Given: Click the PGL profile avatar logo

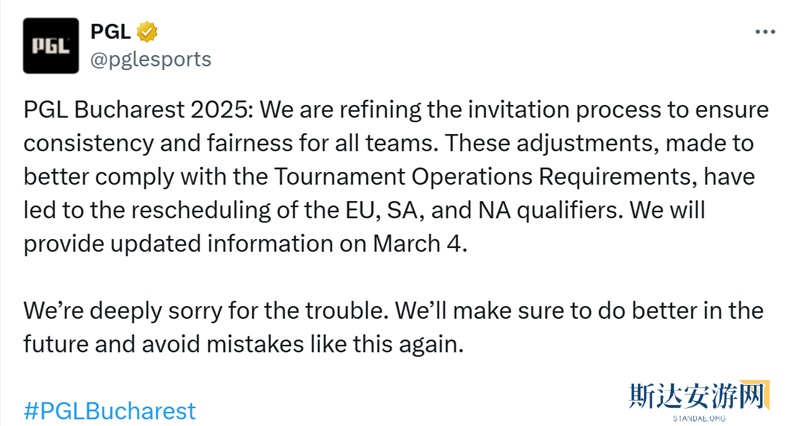Looking at the screenshot, I should tap(48, 46).
